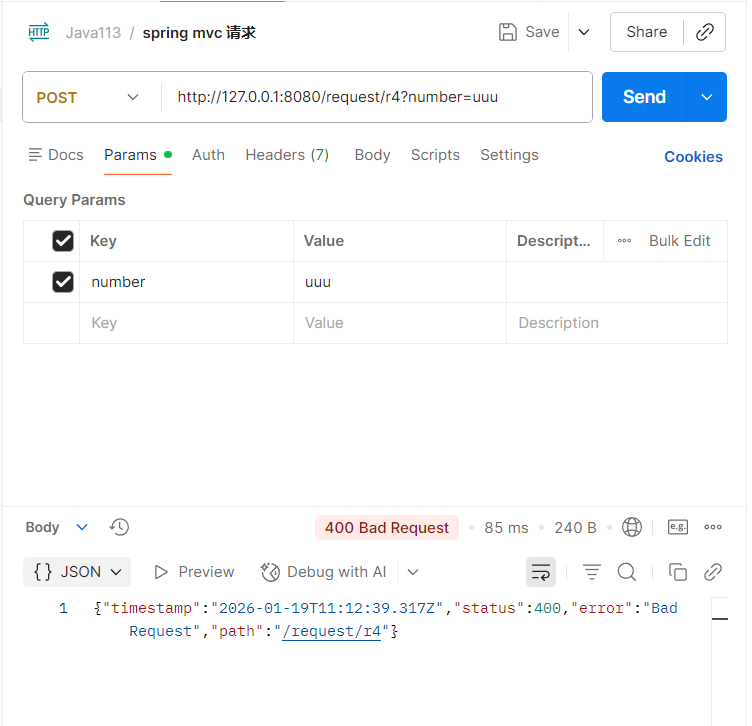Toggle select-all params checkbox in header
The height and width of the screenshot is (726, 752).
63,241
